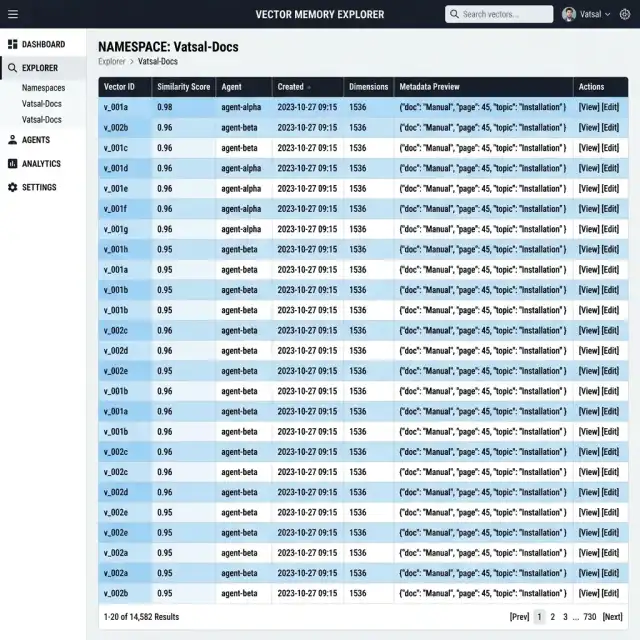
Task: Click the Agents person icon
Action: coord(13,140)
